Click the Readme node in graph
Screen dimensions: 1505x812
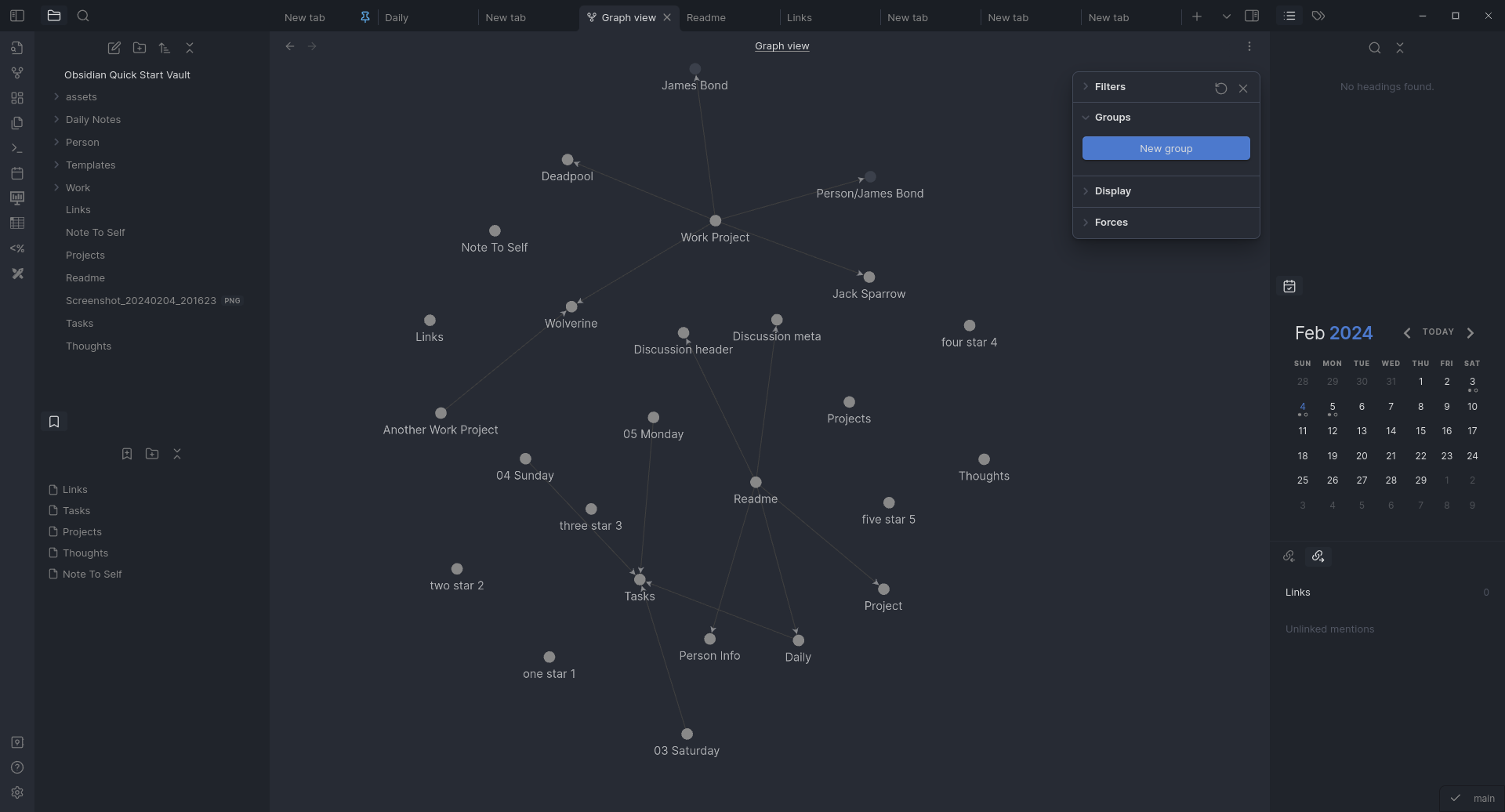pyautogui.click(x=756, y=482)
